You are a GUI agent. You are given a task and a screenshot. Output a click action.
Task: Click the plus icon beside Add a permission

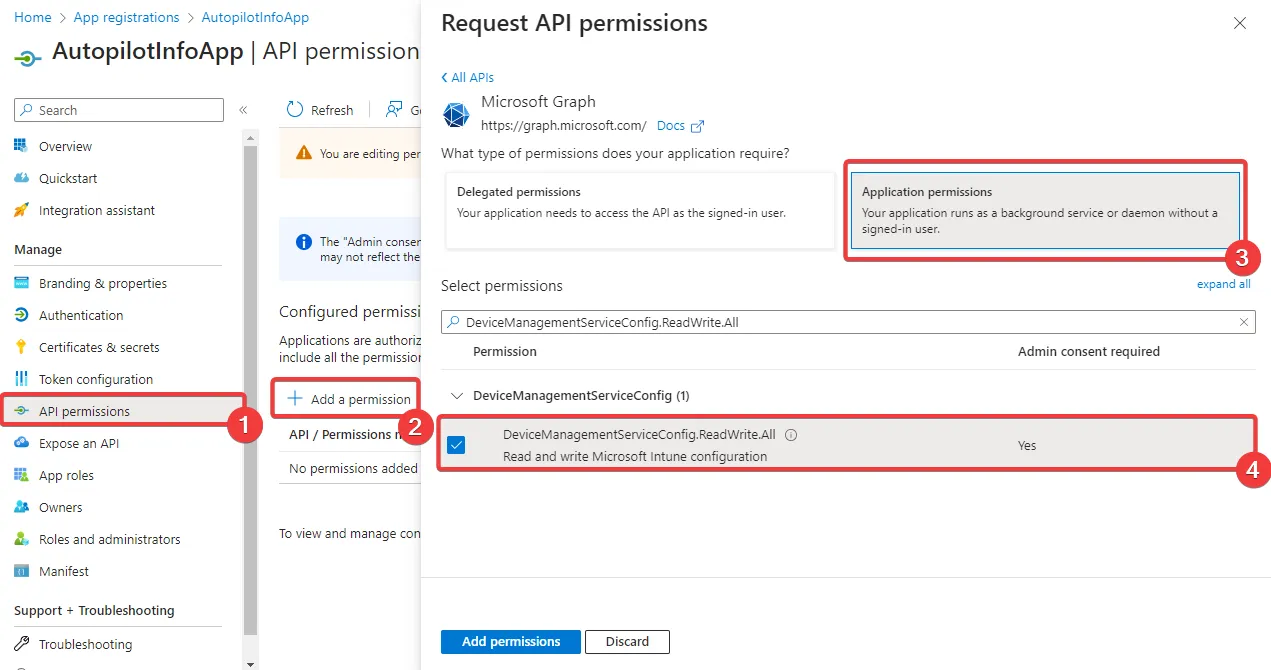click(x=295, y=398)
